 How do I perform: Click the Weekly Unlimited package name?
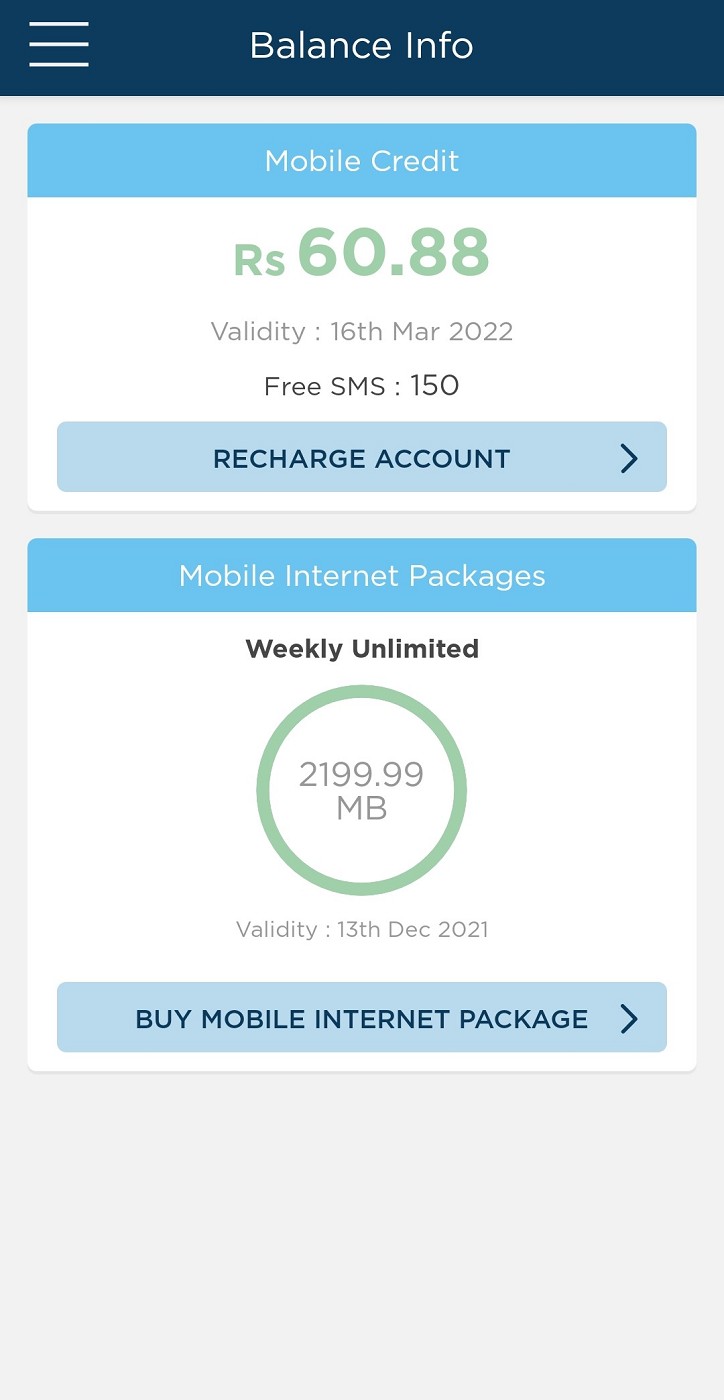pos(362,648)
